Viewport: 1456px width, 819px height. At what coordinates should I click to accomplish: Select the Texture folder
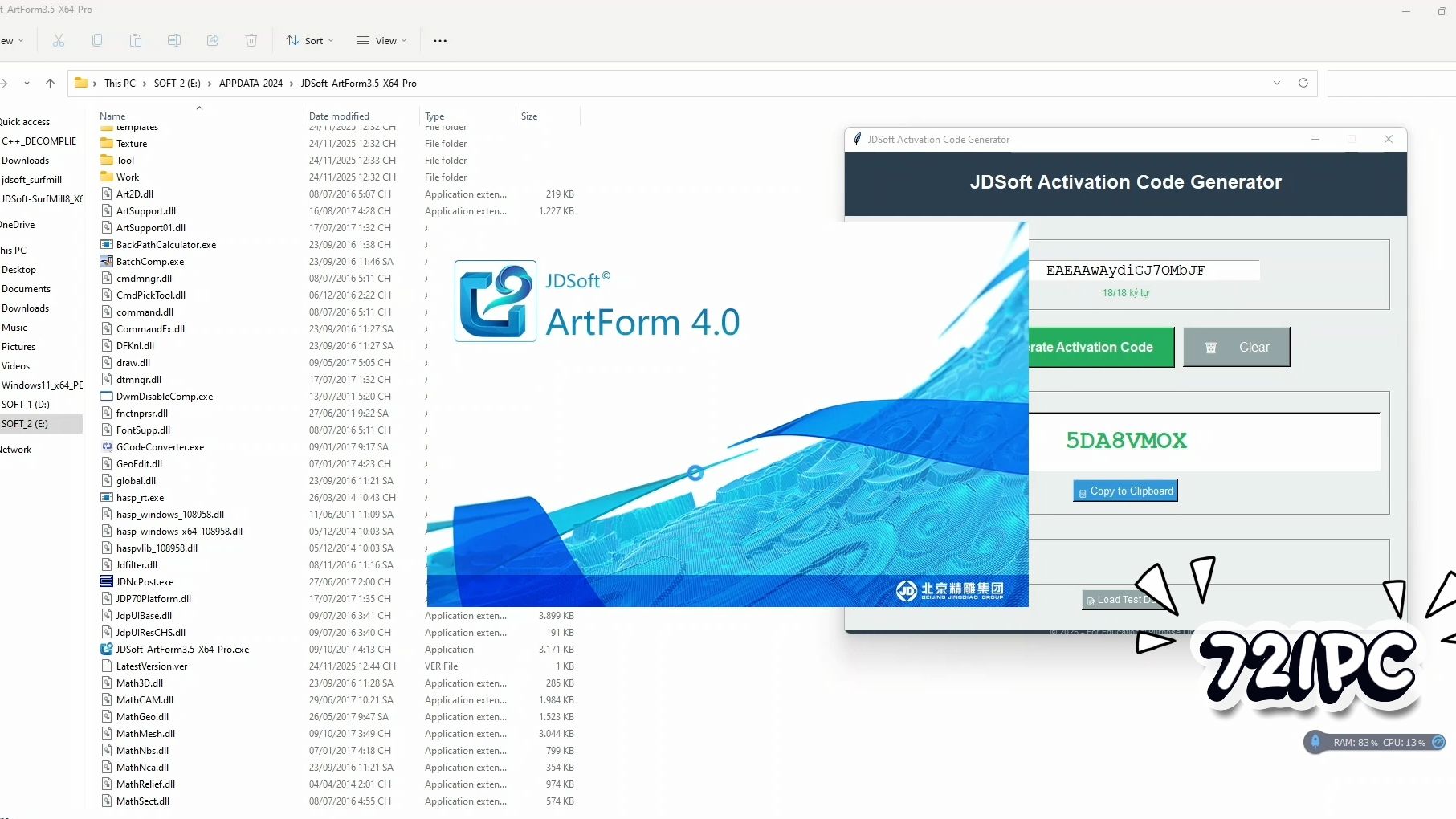pos(132,144)
